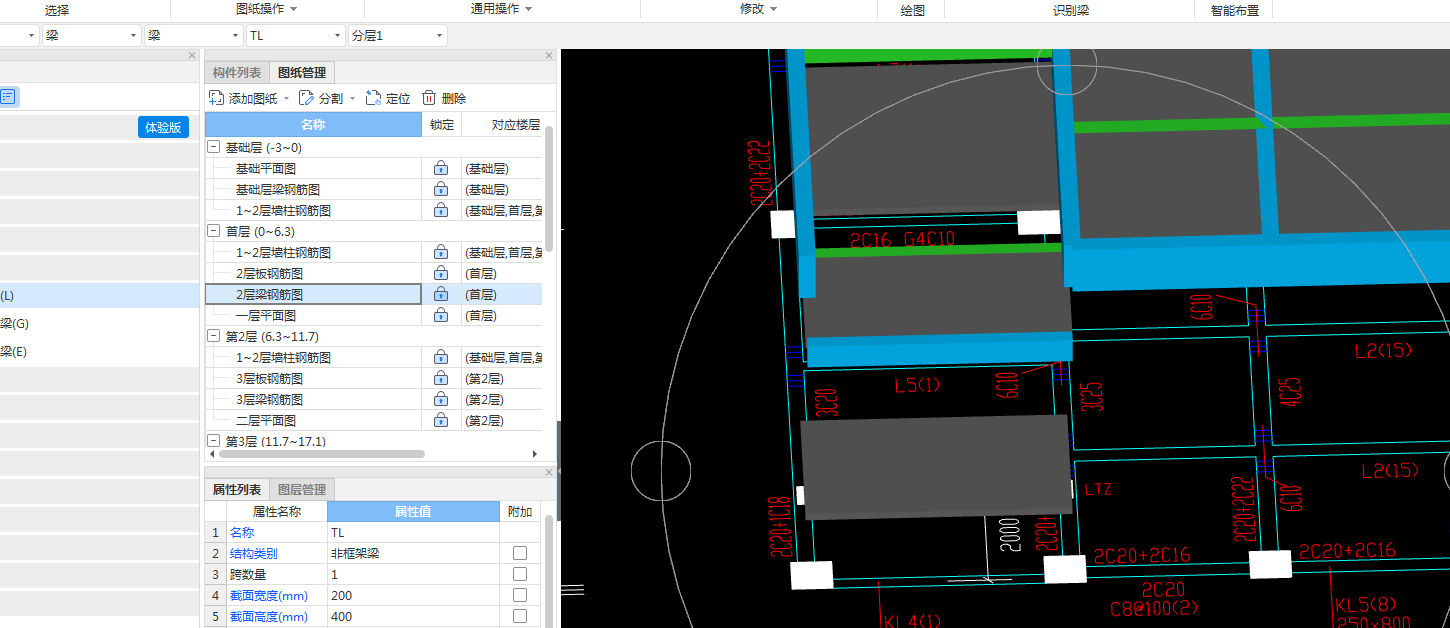
Task: Select 基础平面图 drawing row
Action: [x=313, y=169]
